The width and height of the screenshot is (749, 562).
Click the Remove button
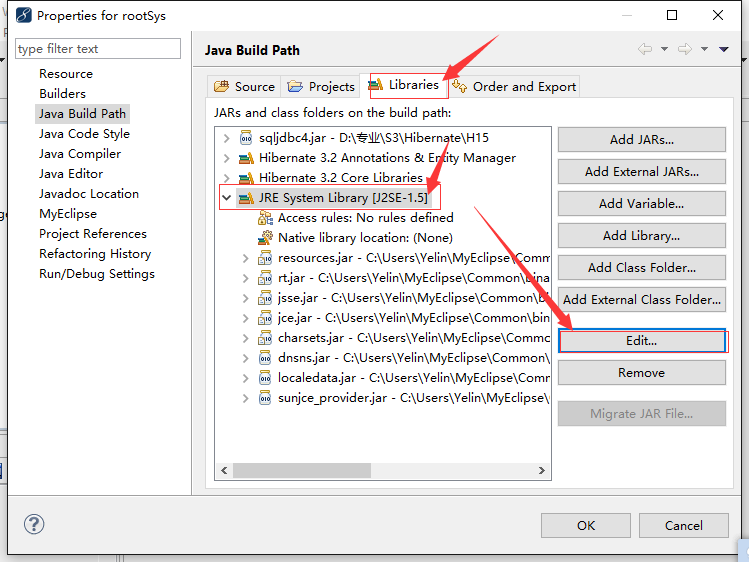(x=642, y=373)
